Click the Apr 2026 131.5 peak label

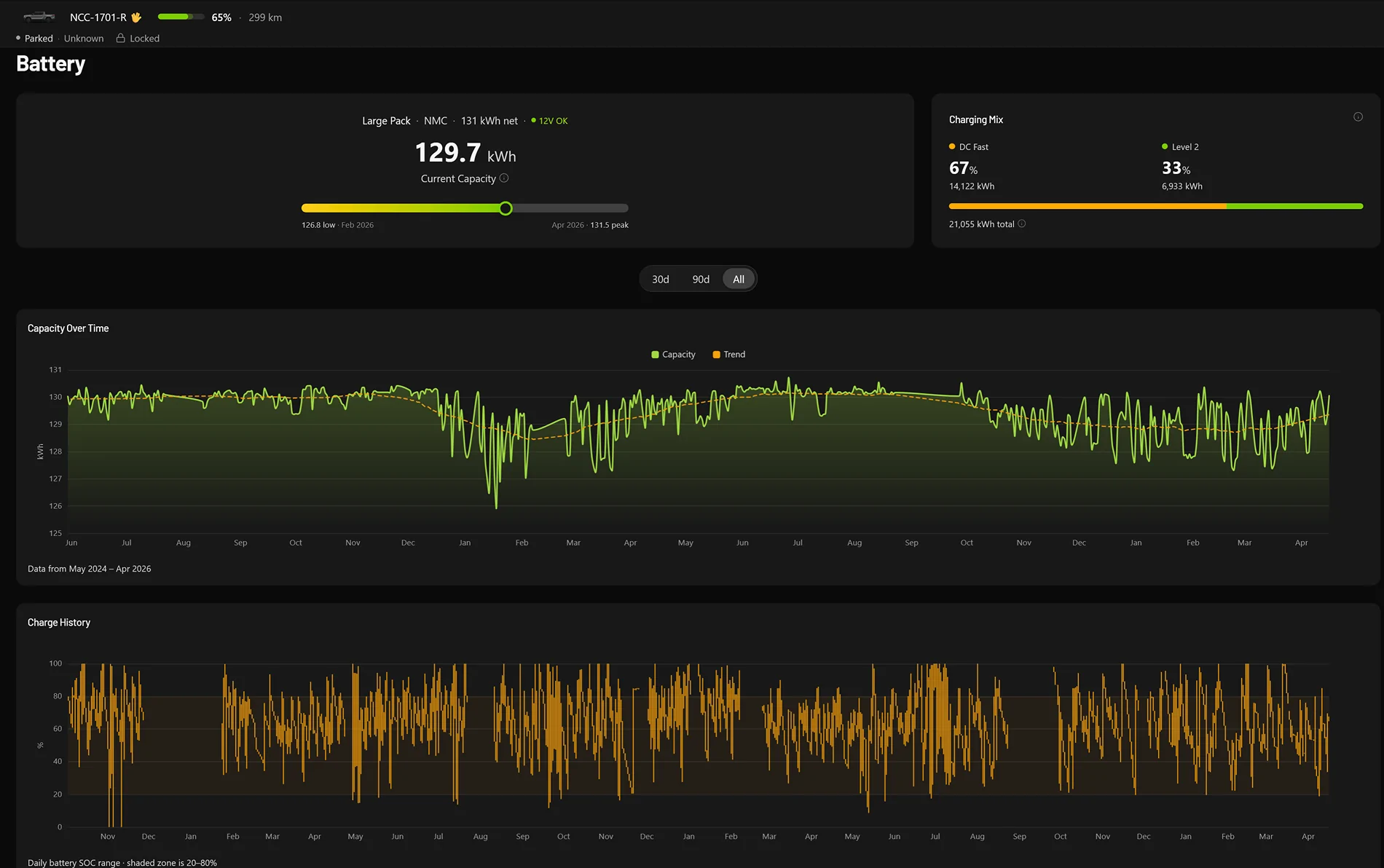[590, 225]
